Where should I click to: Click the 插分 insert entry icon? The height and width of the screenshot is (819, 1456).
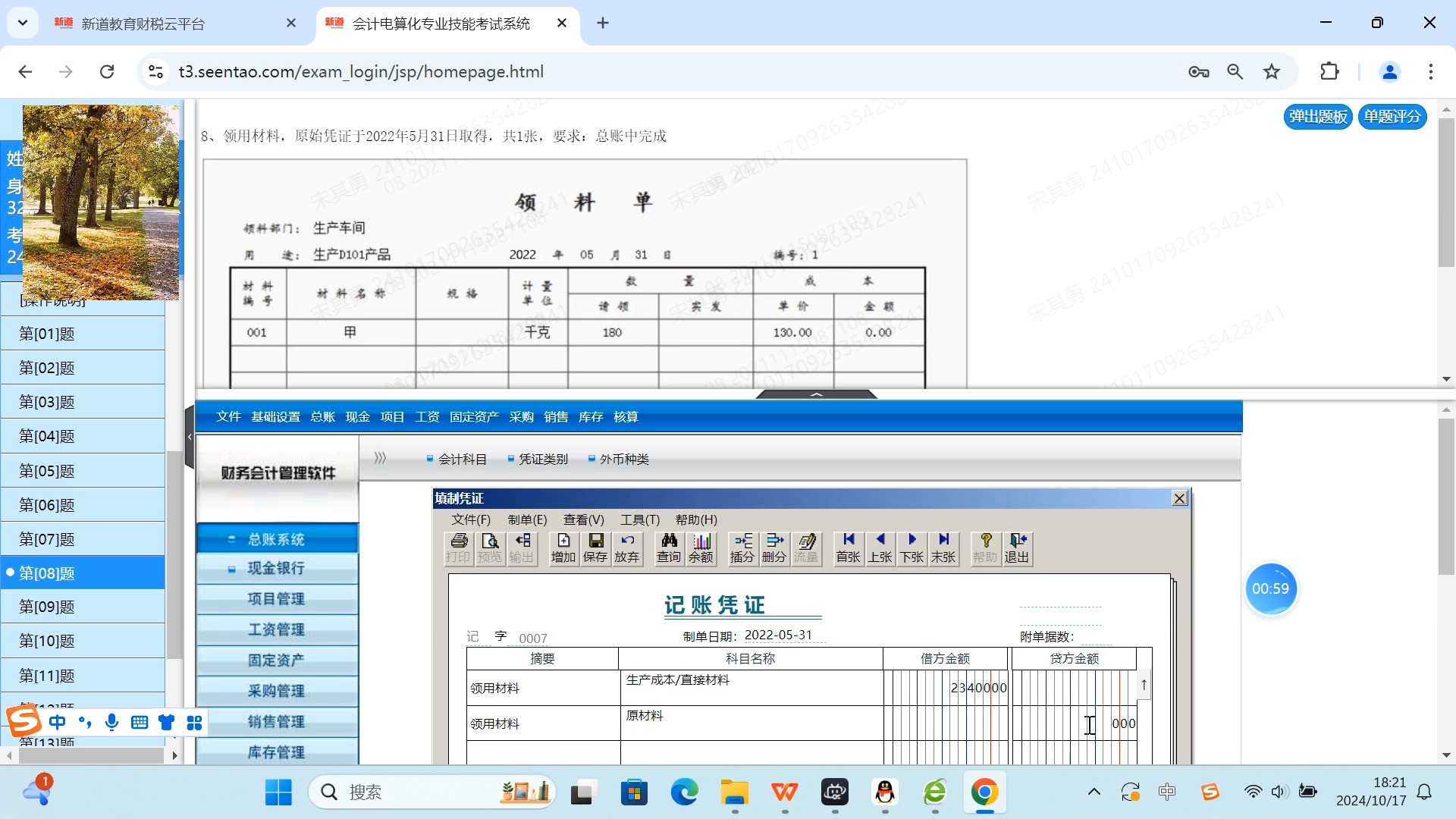pos(742,548)
